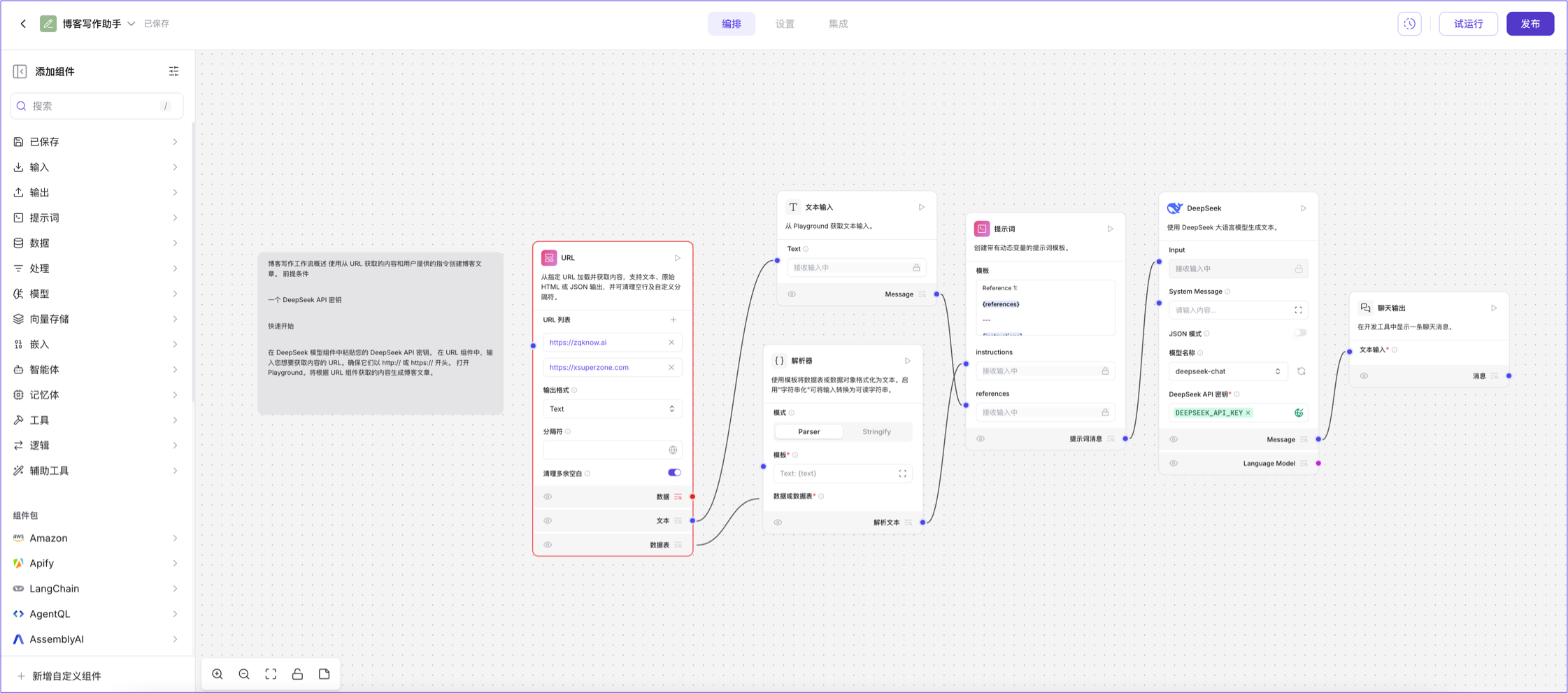The image size is (1568, 693).
Task: Click the lock canvas icon
Action: [297, 674]
